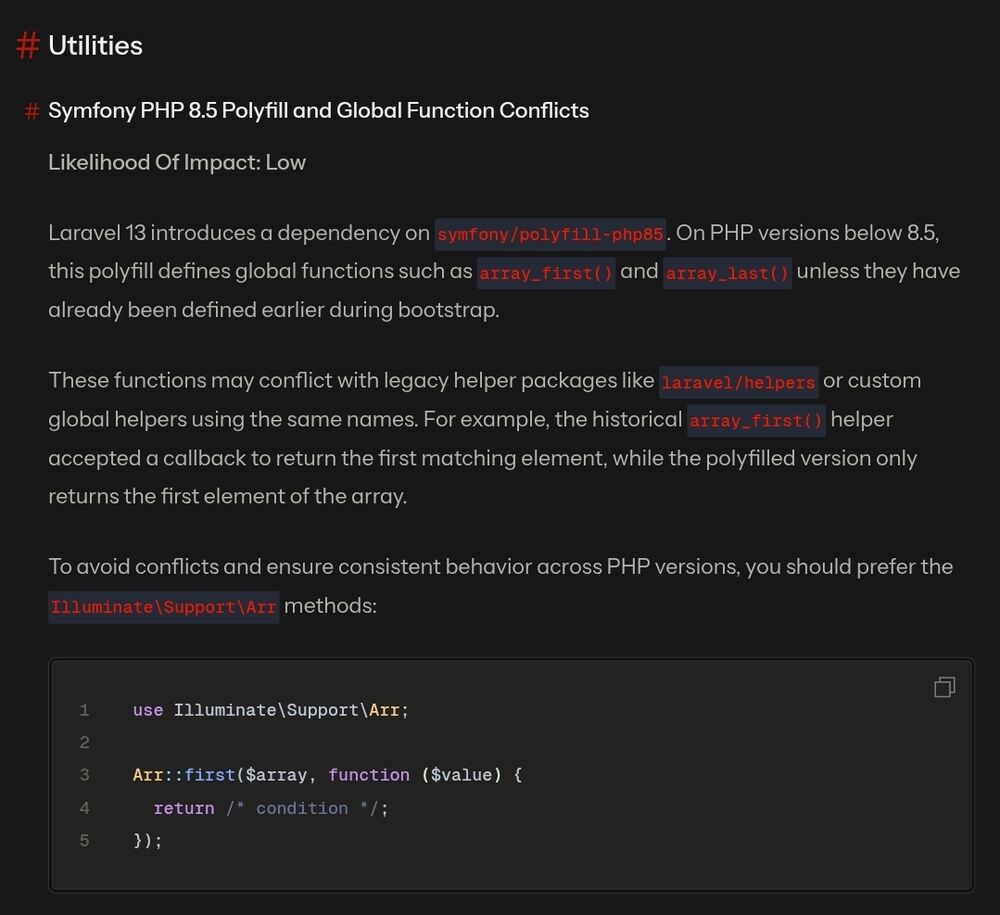Image resolution: width=1000 pixels, height=915 pixels.
Task: Click the return condition comment line
Action: 270,808
